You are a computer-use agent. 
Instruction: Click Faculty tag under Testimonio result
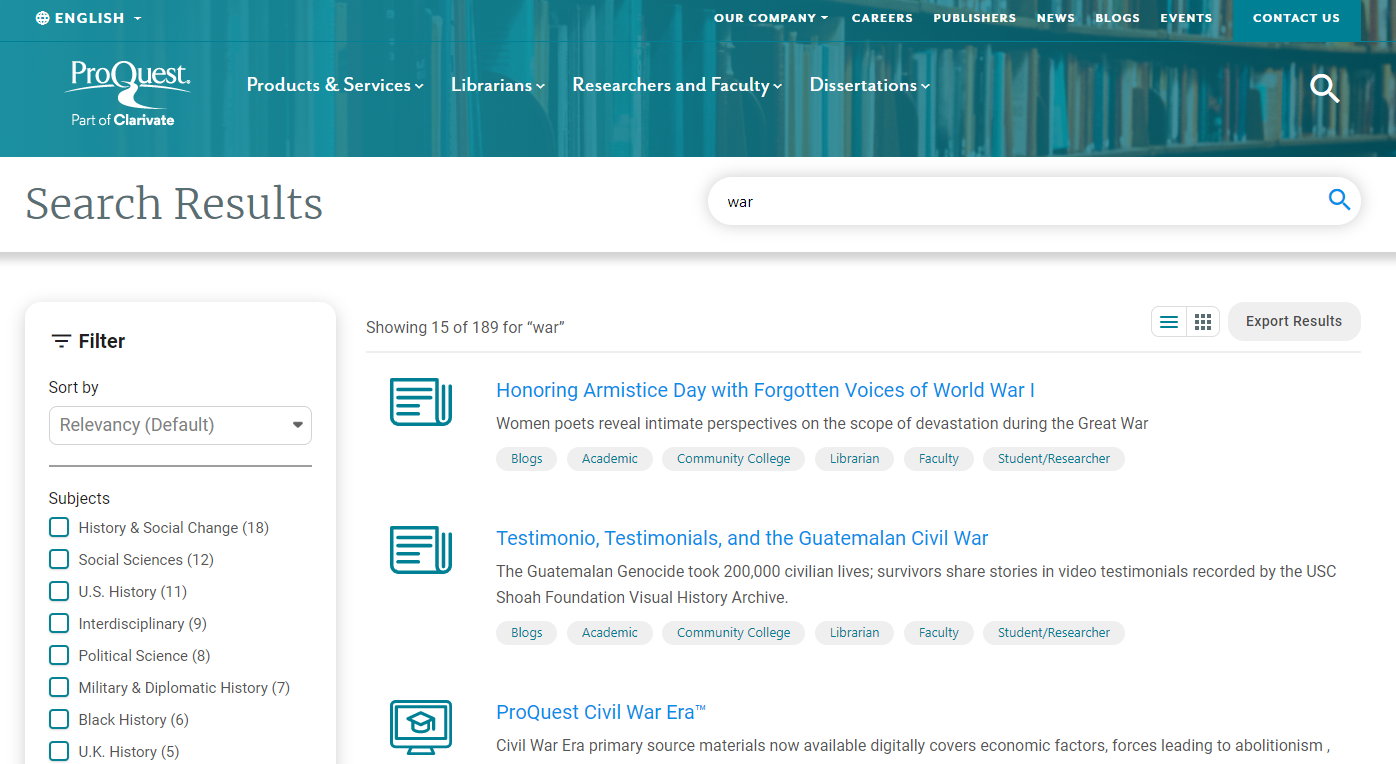coord(939,633)
